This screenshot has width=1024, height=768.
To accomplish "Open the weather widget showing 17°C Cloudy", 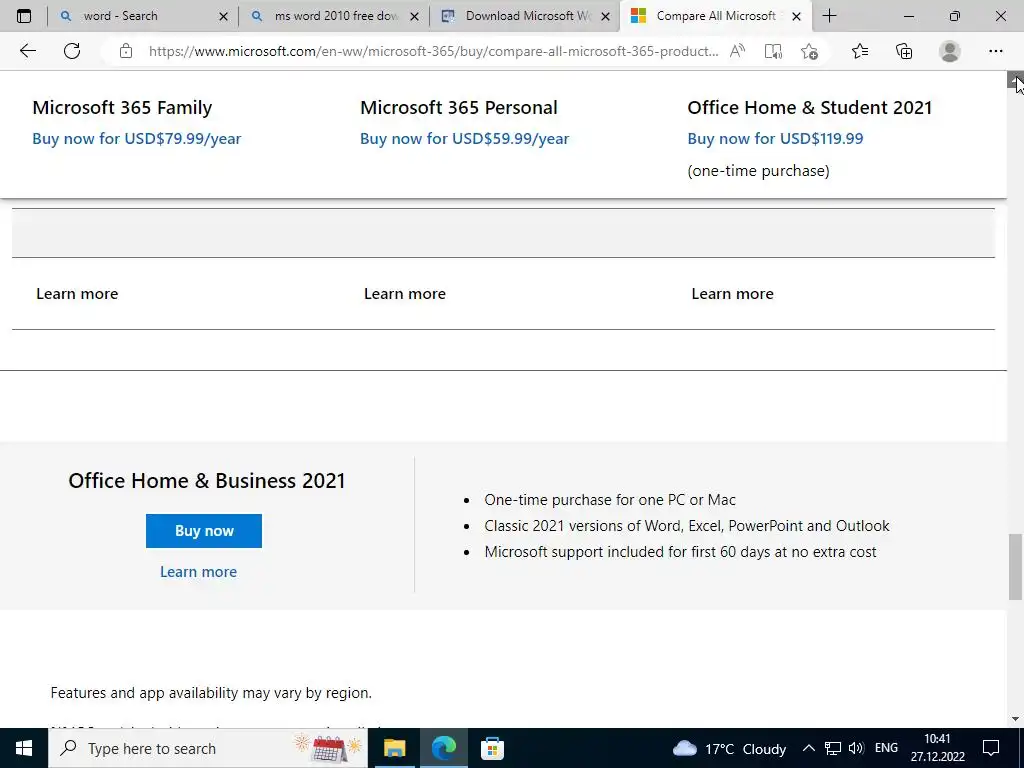I will [729, 748].
